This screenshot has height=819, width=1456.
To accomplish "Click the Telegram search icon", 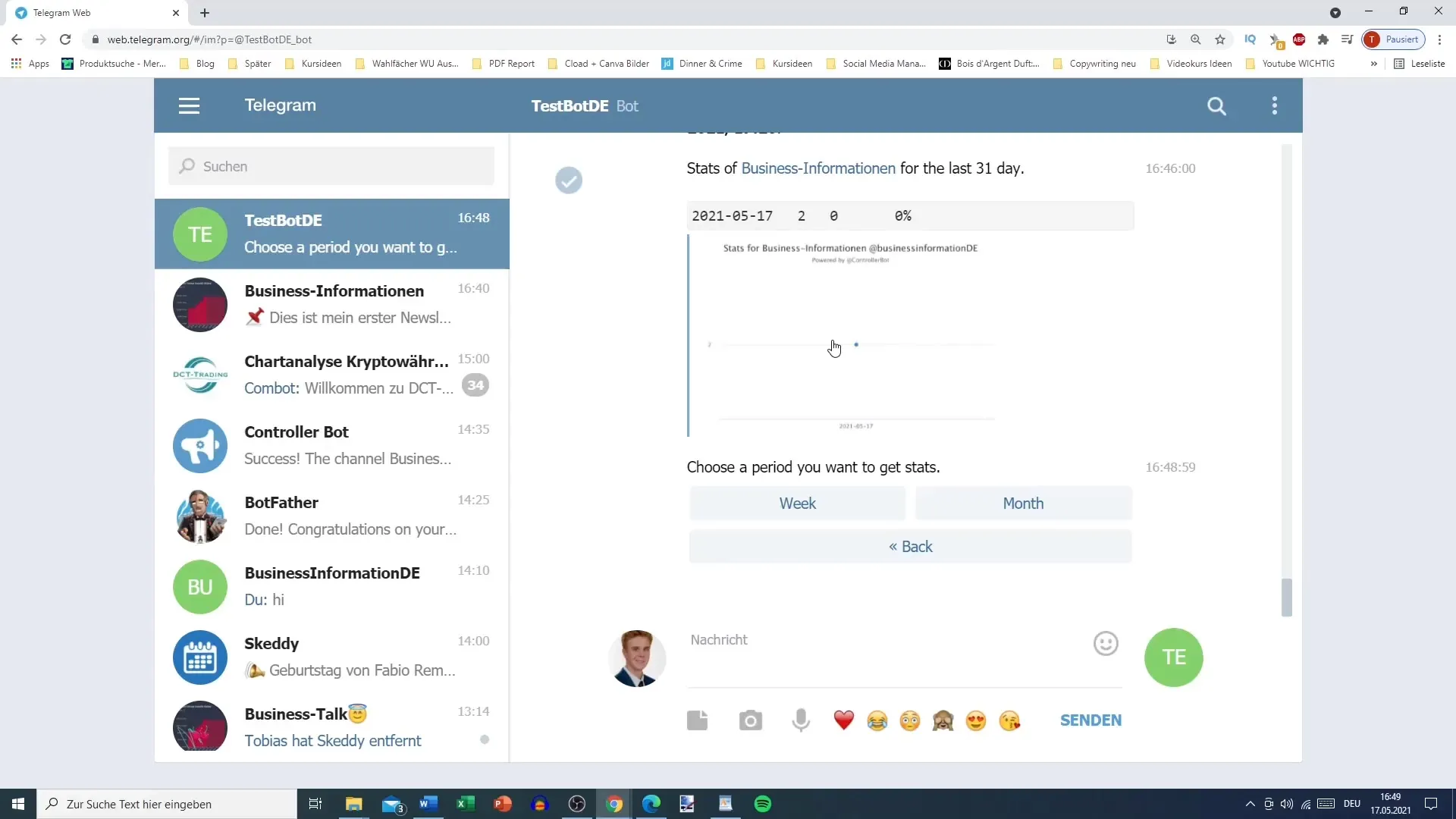I will [x=1218, y=106].
